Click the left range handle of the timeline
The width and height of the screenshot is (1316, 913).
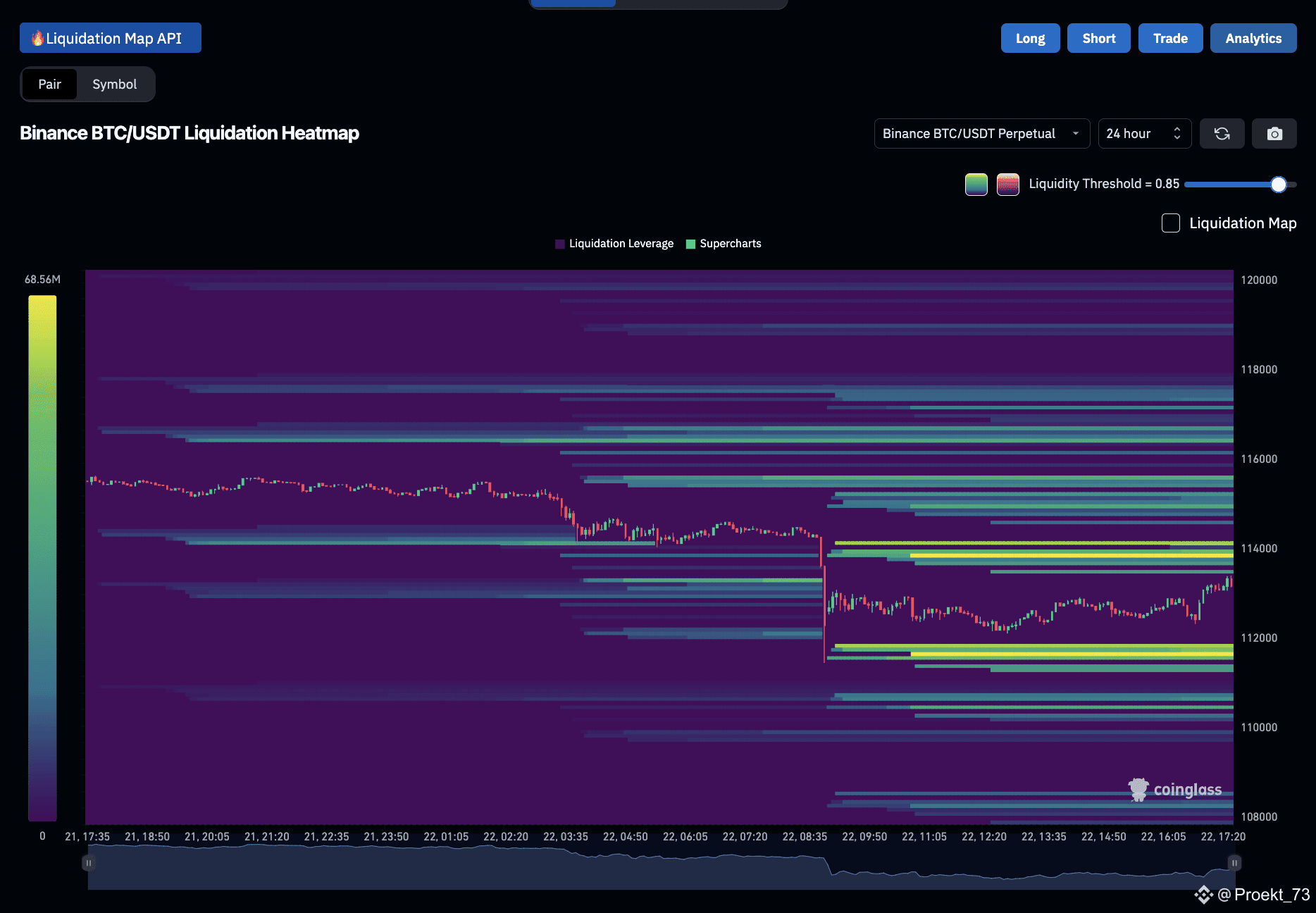click(88, 862)
